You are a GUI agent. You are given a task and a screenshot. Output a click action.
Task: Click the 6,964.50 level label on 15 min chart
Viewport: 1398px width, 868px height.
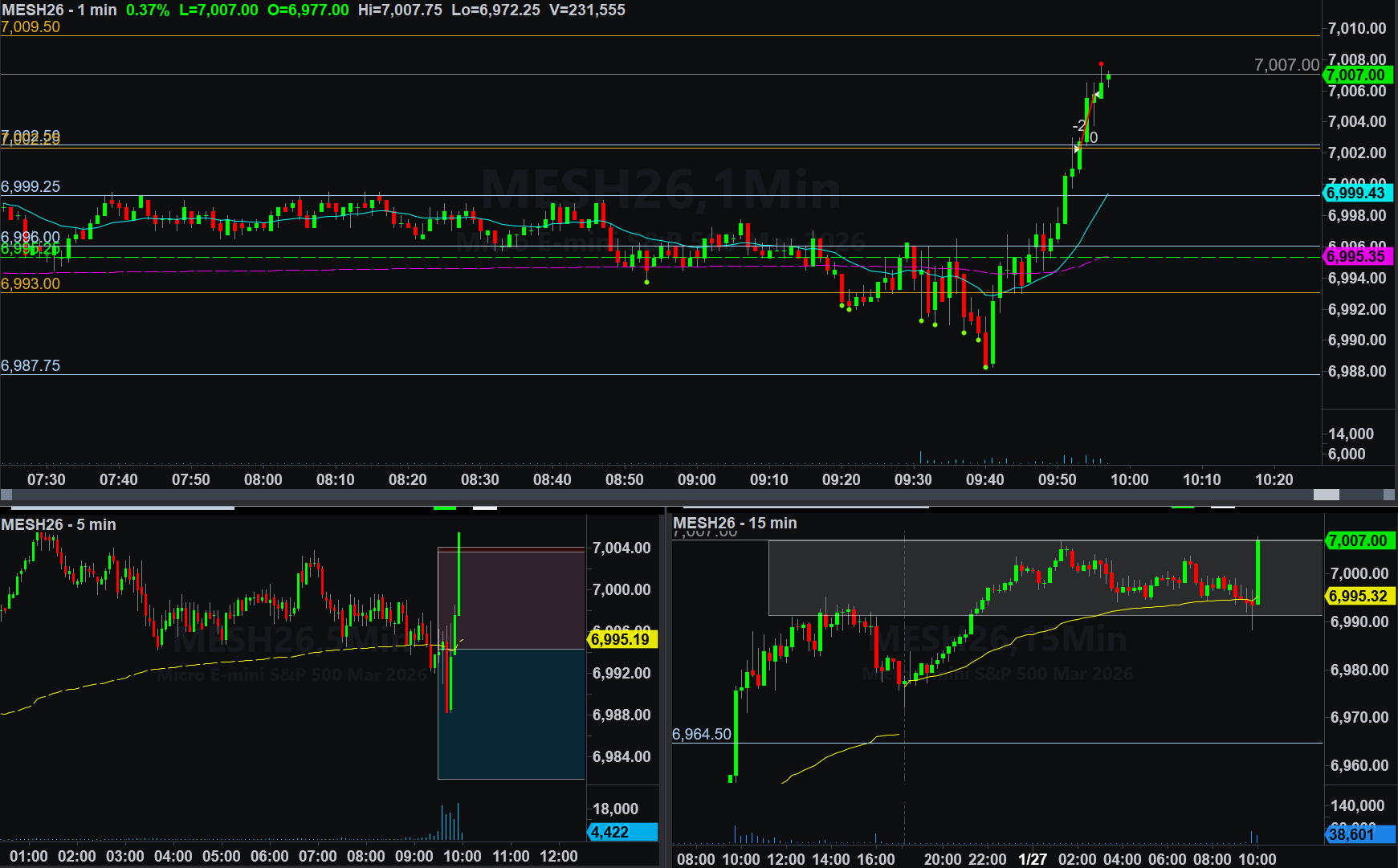[702, 734]
